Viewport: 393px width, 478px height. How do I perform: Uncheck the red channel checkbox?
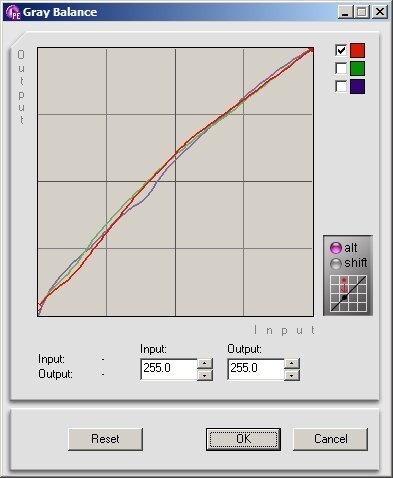coord(341,50)
